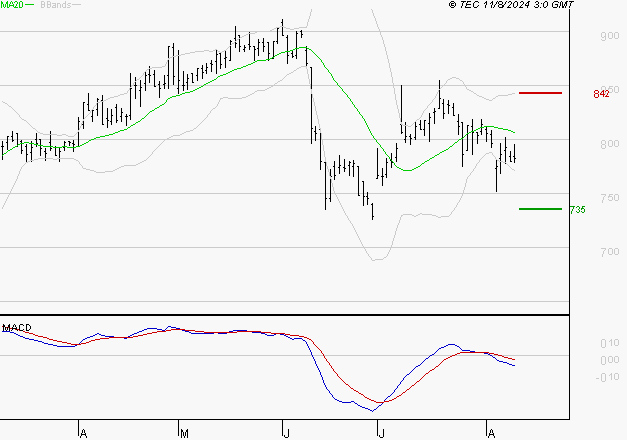The image size is (627, 440).
Task: Click the 700 price axis label
Action: pyautogui.click(x=609, y=252)
